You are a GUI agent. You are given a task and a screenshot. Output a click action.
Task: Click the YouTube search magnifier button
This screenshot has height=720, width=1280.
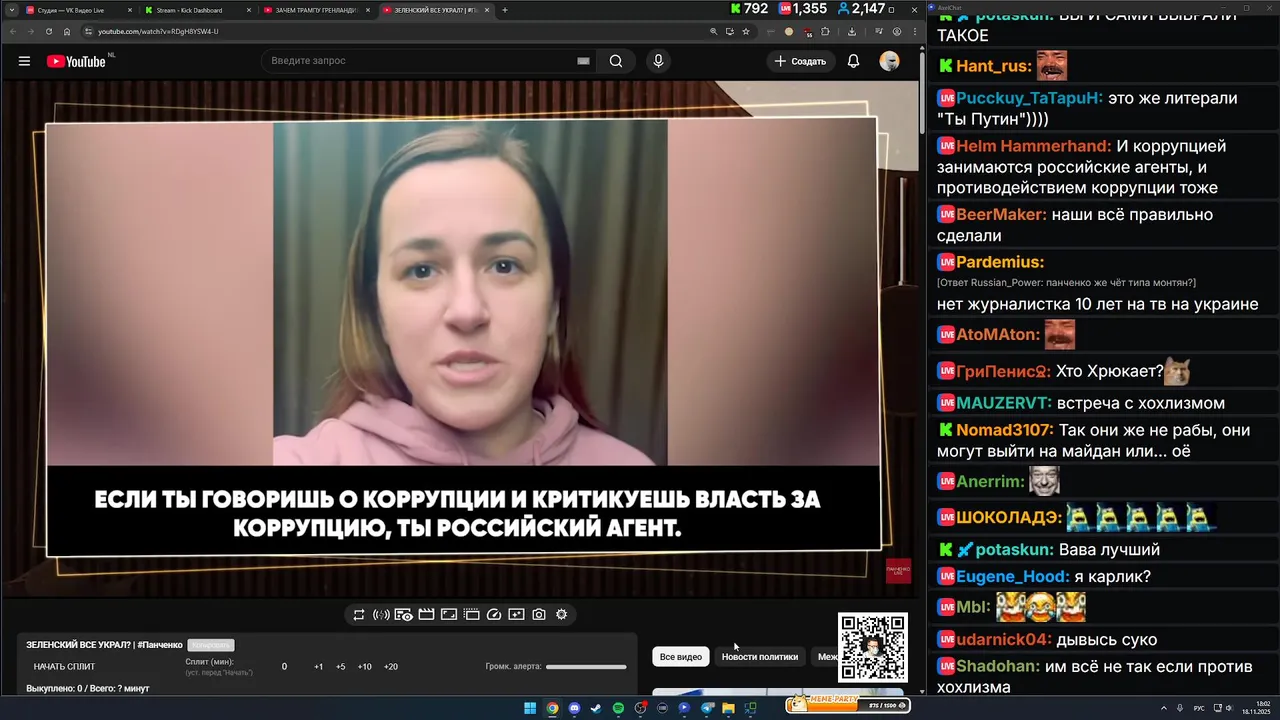pos(616,61)
